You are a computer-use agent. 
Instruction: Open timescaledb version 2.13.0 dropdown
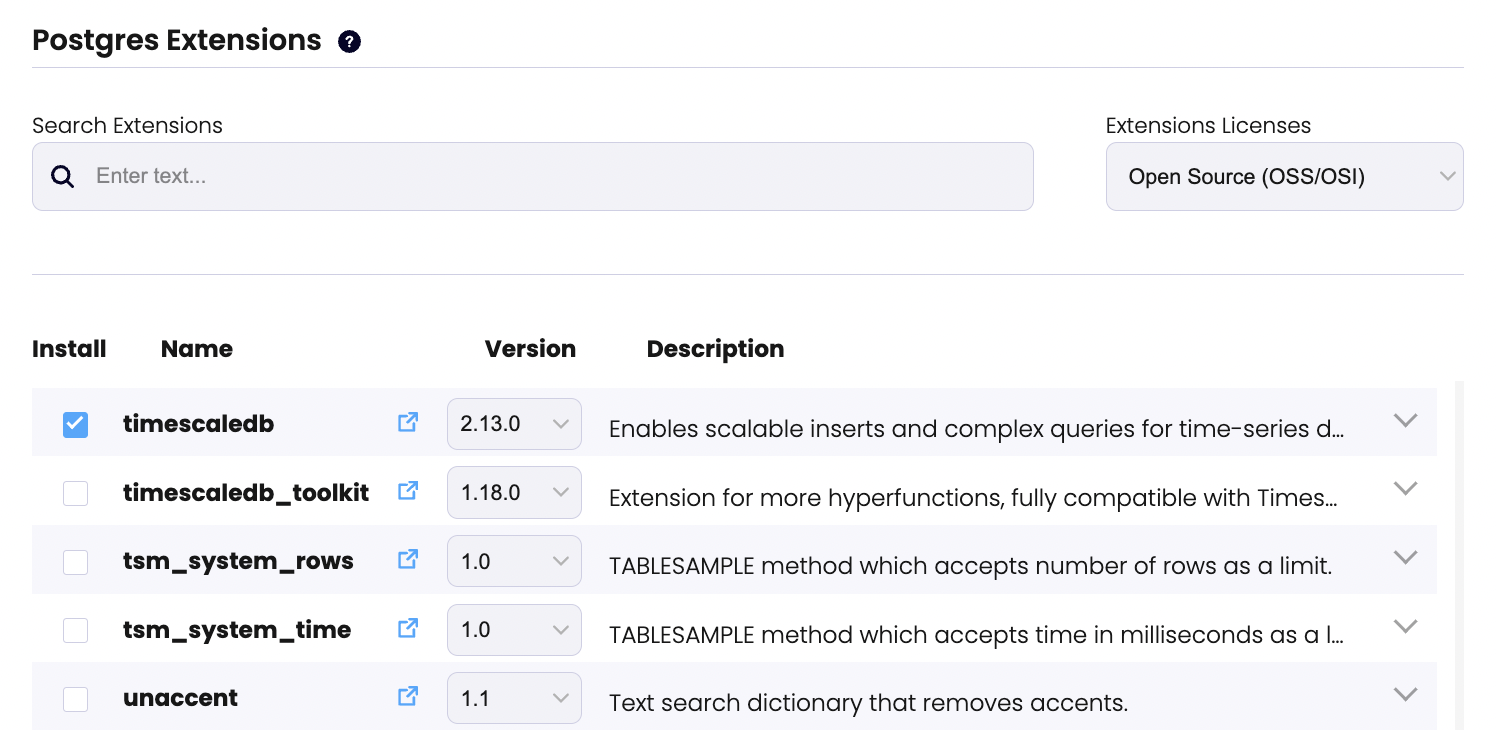[514, 424]
